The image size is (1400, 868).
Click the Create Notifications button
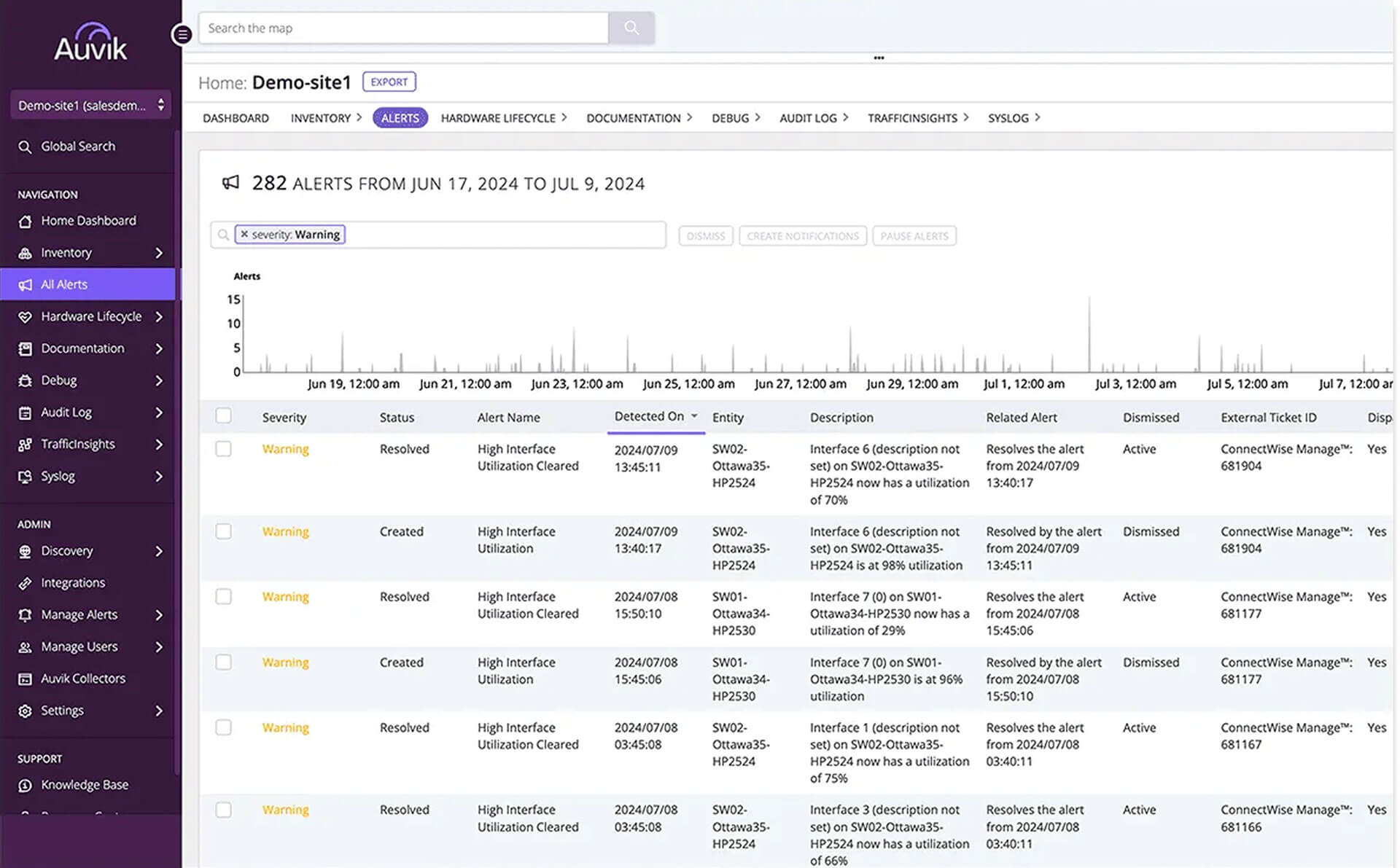(x=802, y=236)
